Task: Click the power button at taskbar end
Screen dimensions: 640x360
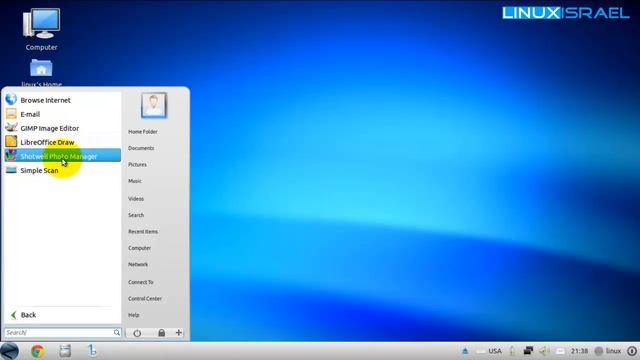Action: [632, 351]
